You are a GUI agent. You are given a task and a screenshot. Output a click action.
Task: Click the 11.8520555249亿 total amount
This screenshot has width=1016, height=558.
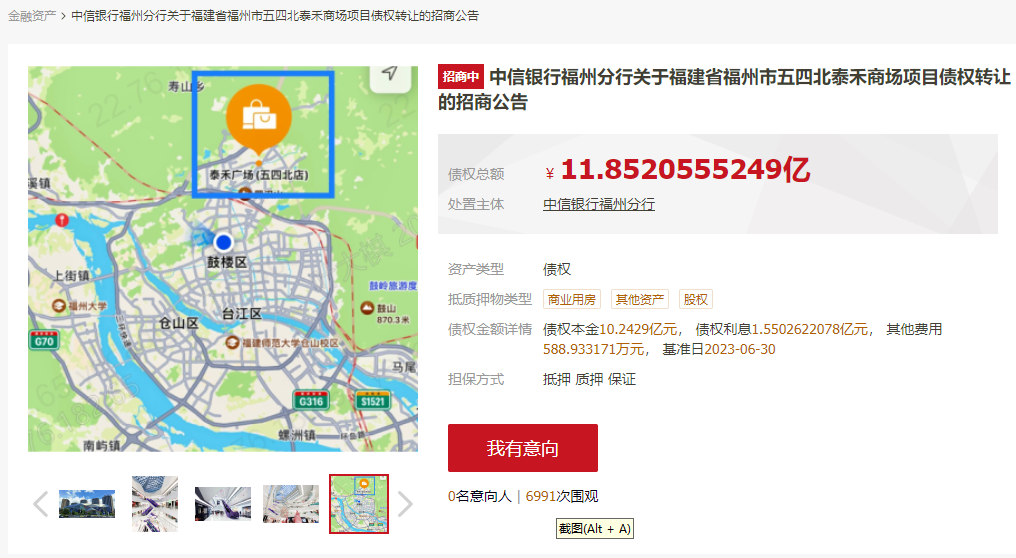[686, 170]
